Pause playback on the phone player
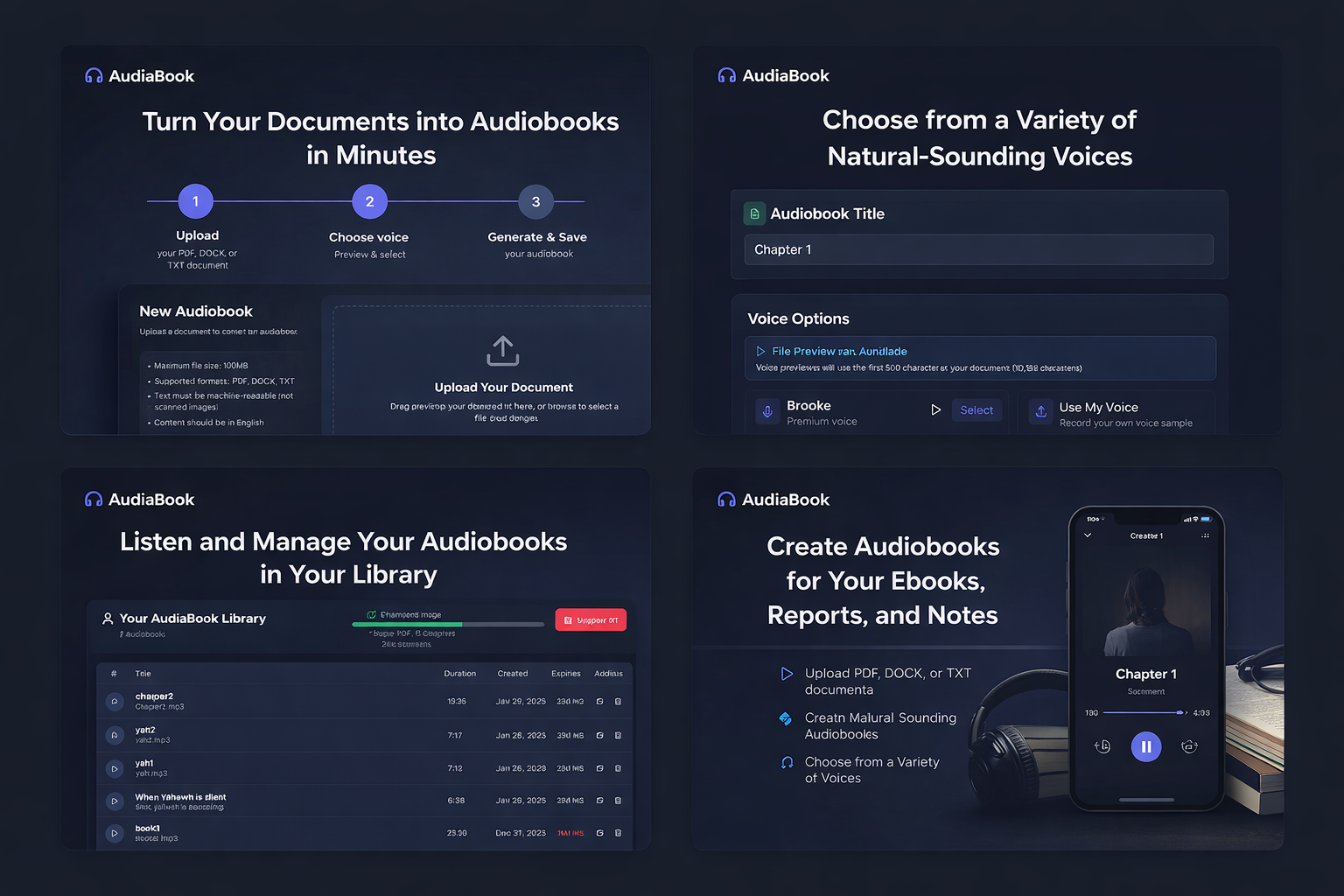Screen dimensions: 1344x896 1146,746
